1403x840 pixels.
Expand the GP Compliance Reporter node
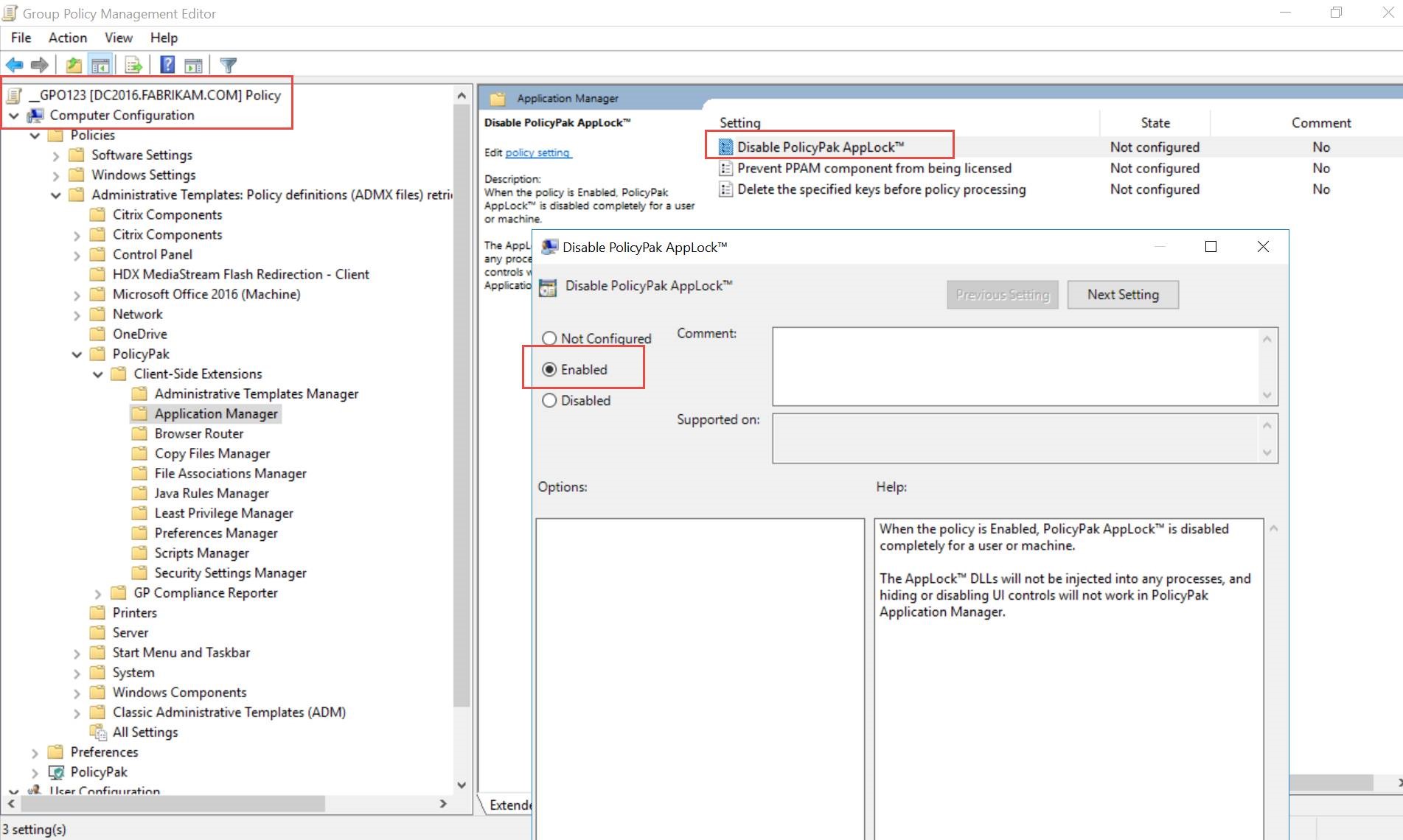click(98, 593)
